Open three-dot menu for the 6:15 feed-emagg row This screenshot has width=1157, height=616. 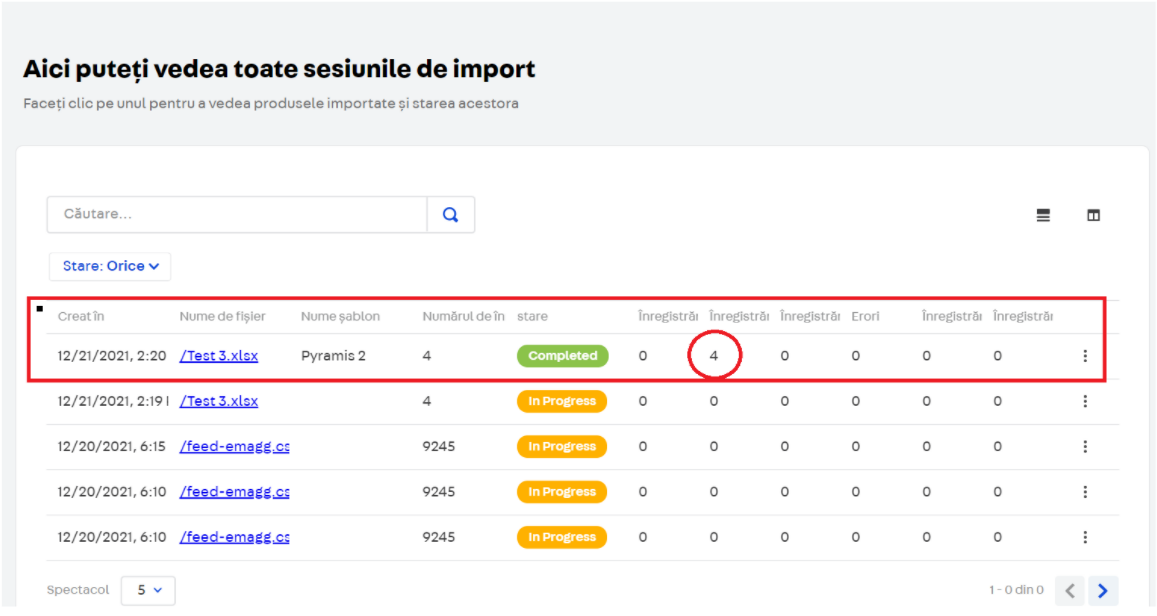click(x=1085, y=447)
